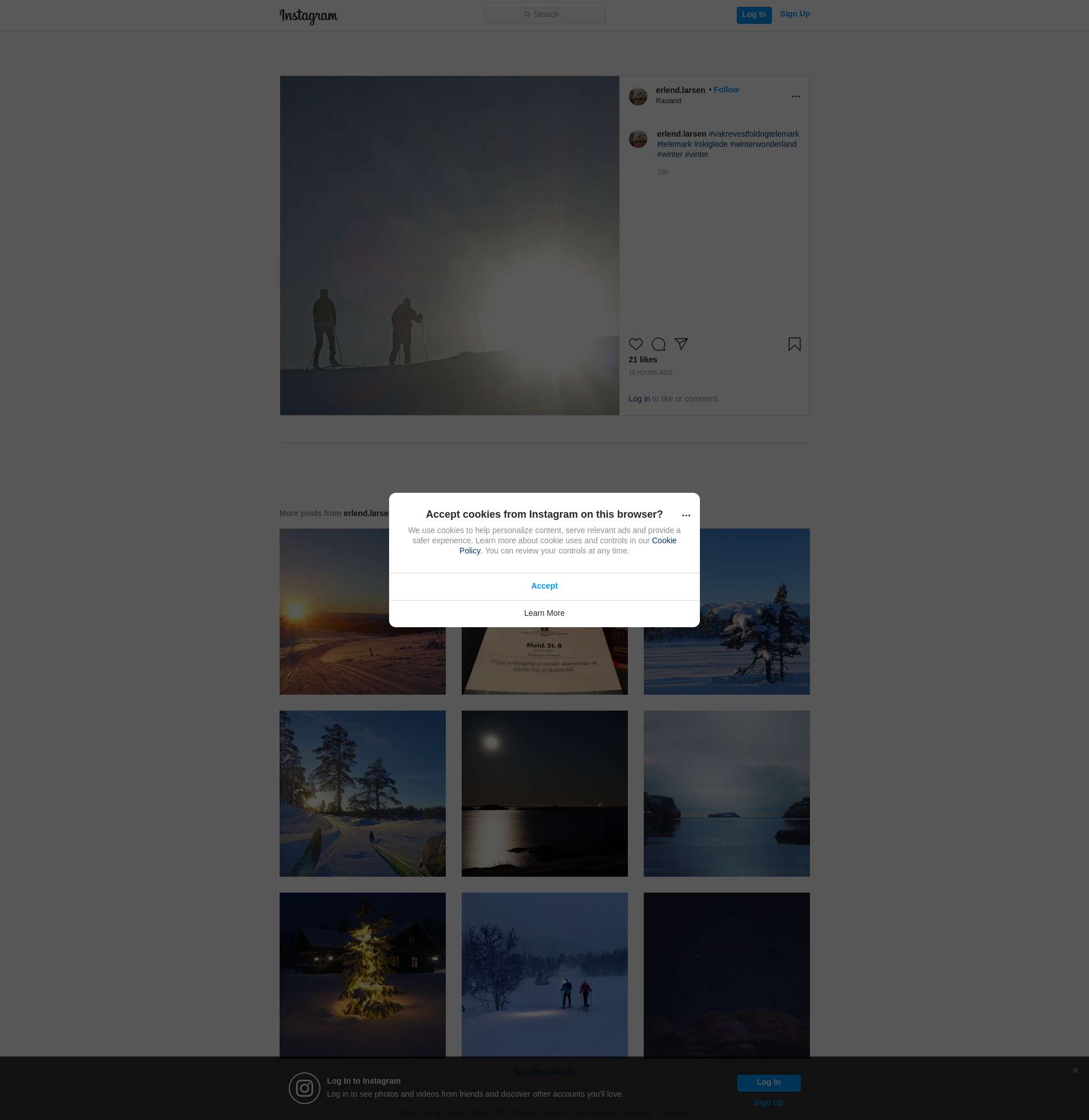Open the #winterwonderland hashtag

[x=762, y=144]
